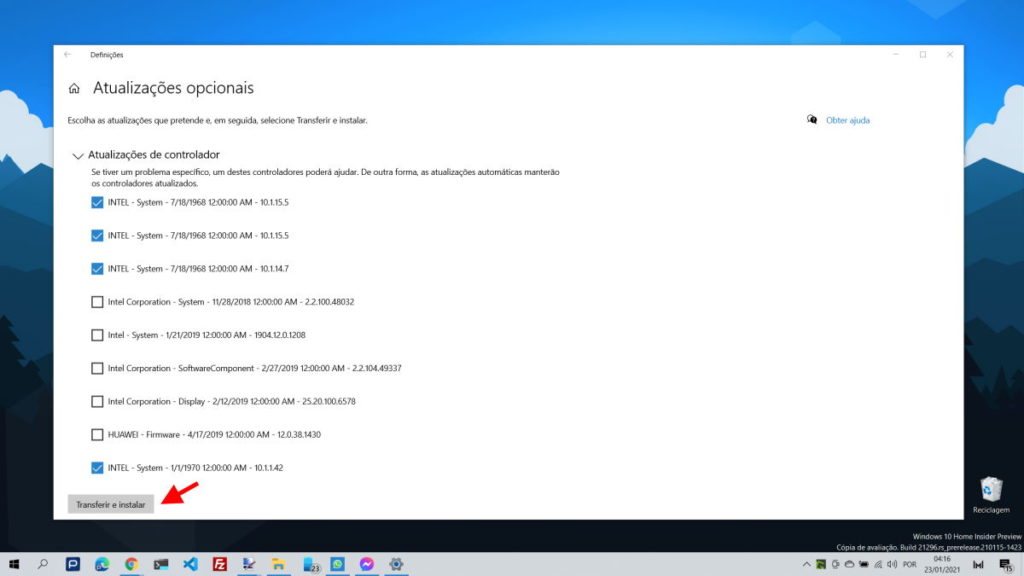Uncheck the INTEL - System 10.1.15.5 update
Screen dimensions: 1024x576
click(x=97, y=202)
